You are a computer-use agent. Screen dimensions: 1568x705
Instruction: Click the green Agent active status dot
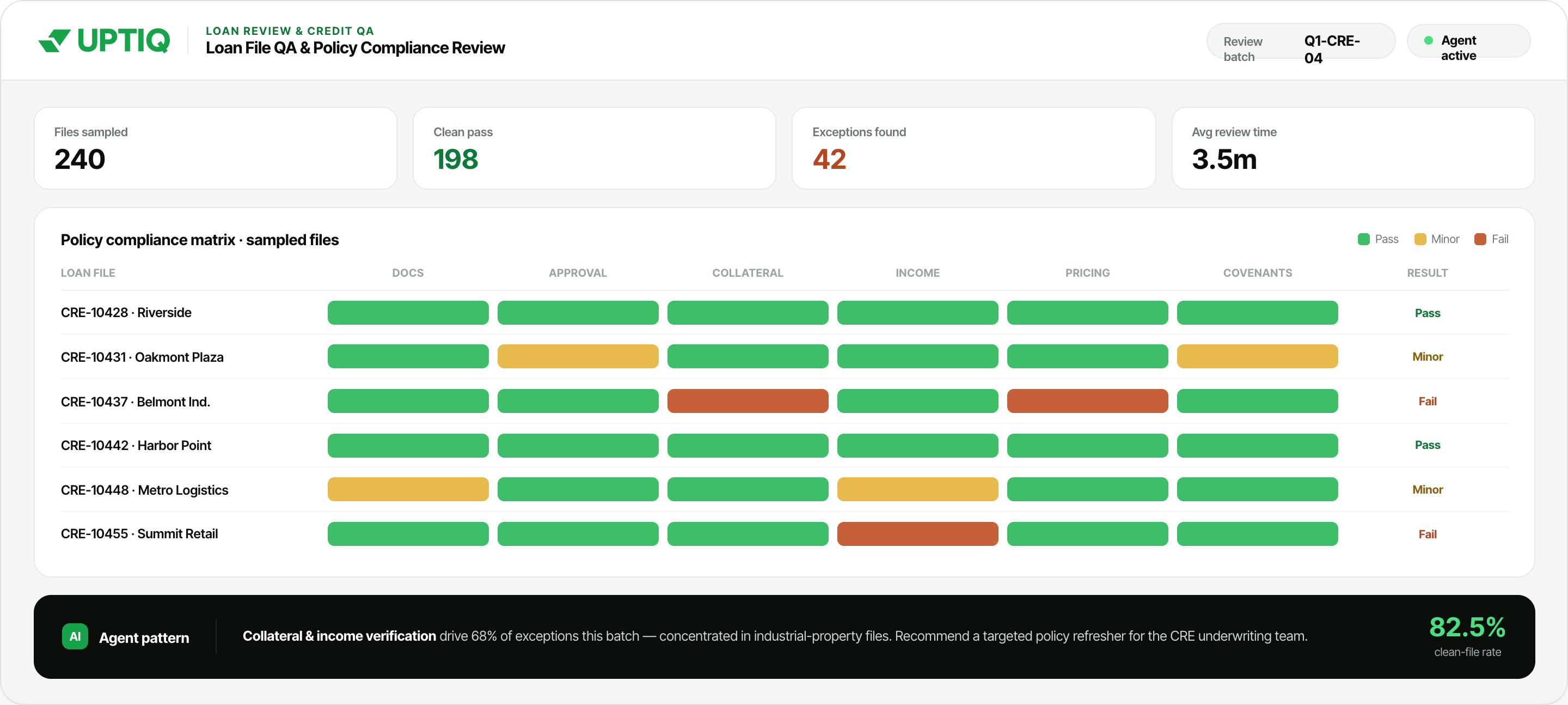click(1428, 40)
